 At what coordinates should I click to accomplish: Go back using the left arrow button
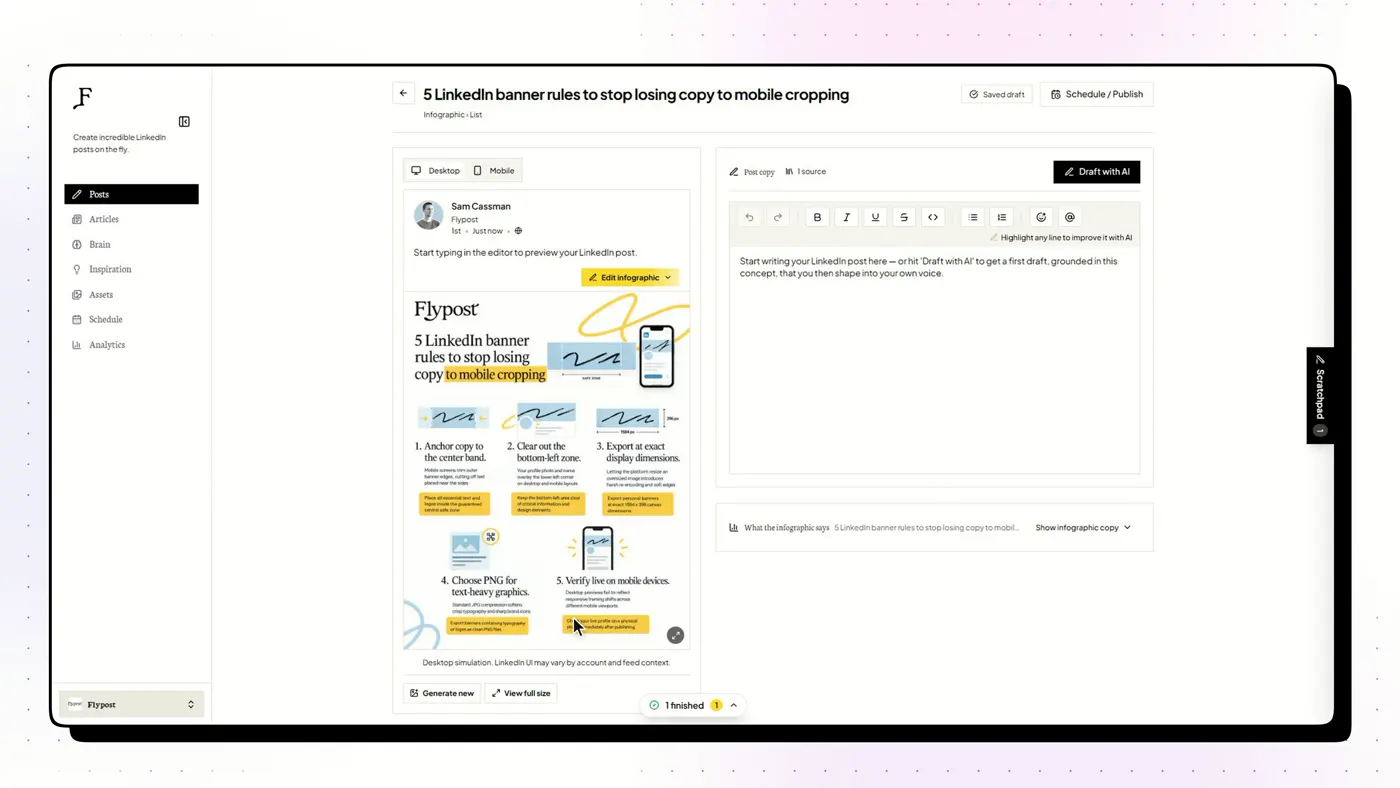click(403, 94)
